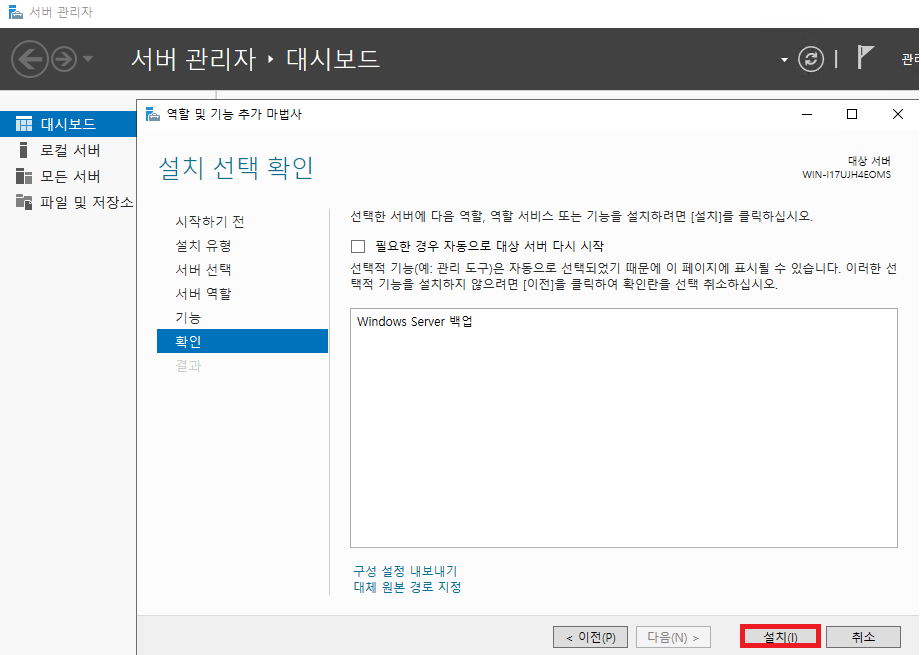This screenshot has height=655, width=921.
Task: Select Windows Server 백업 in the list
Action: [x=415, y=321]
